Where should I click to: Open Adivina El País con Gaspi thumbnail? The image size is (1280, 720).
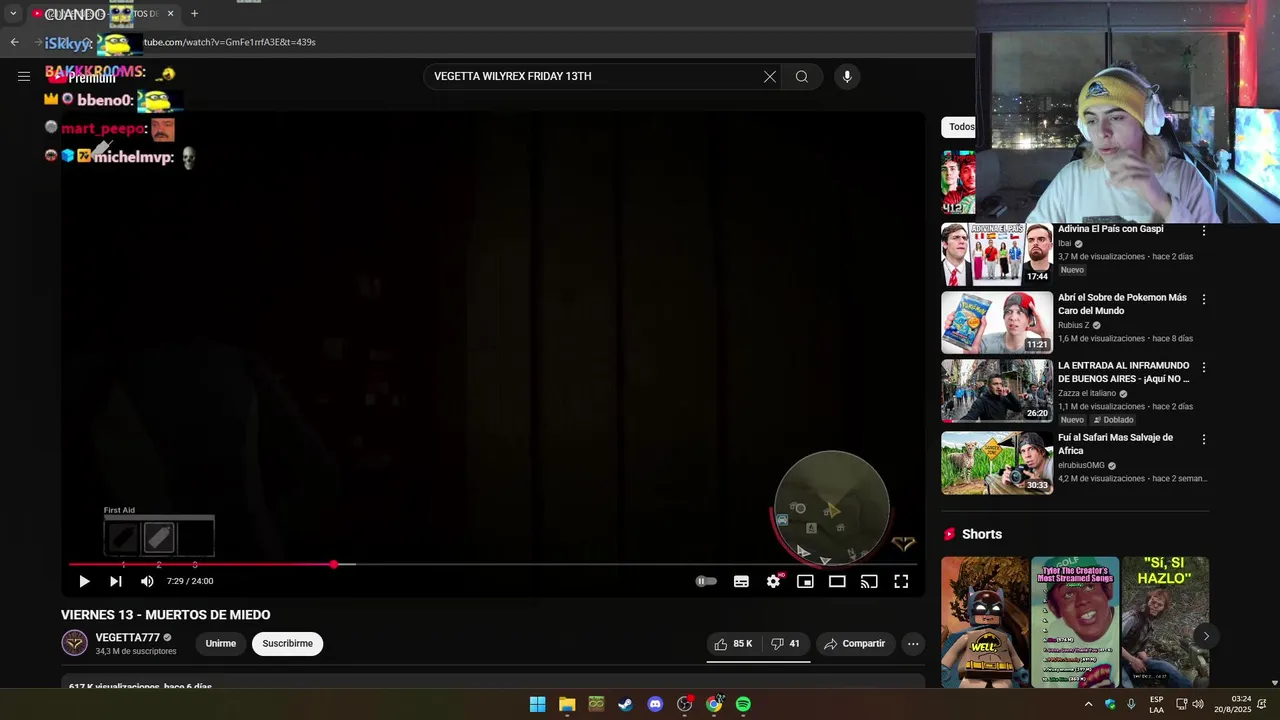(997, 254)
